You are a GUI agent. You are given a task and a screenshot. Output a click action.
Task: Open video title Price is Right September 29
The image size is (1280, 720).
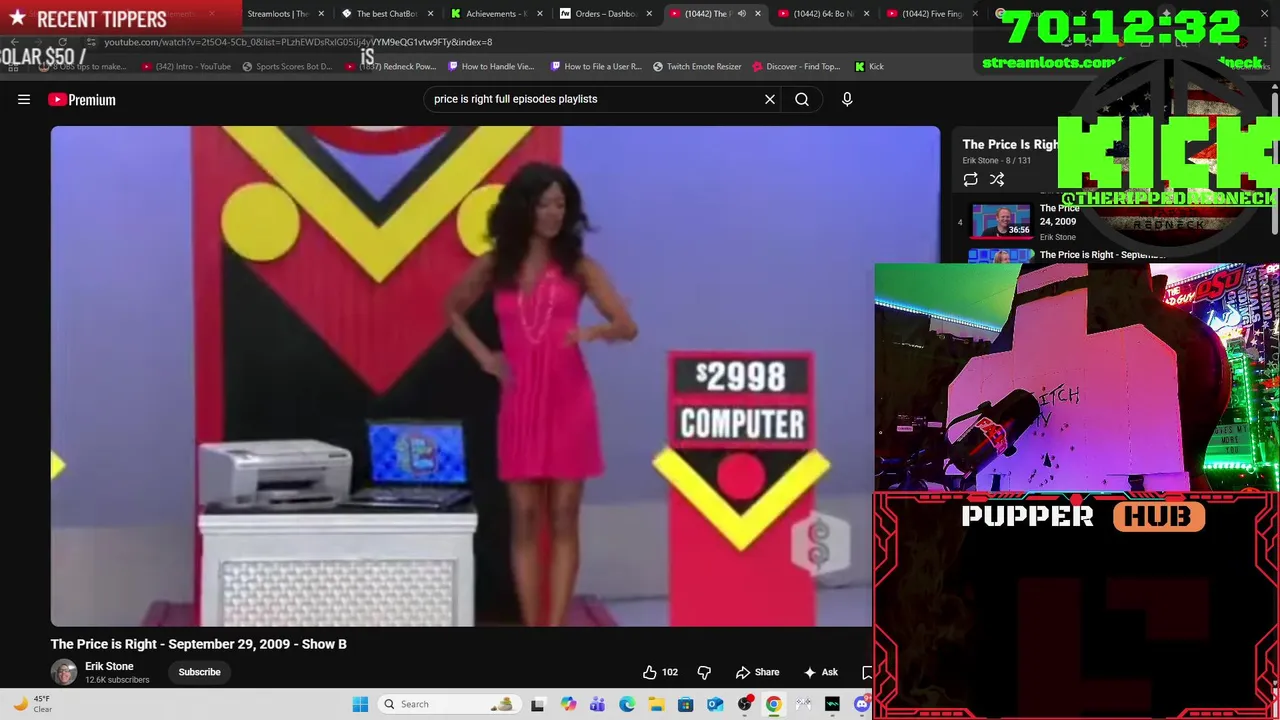coord(199,644)
